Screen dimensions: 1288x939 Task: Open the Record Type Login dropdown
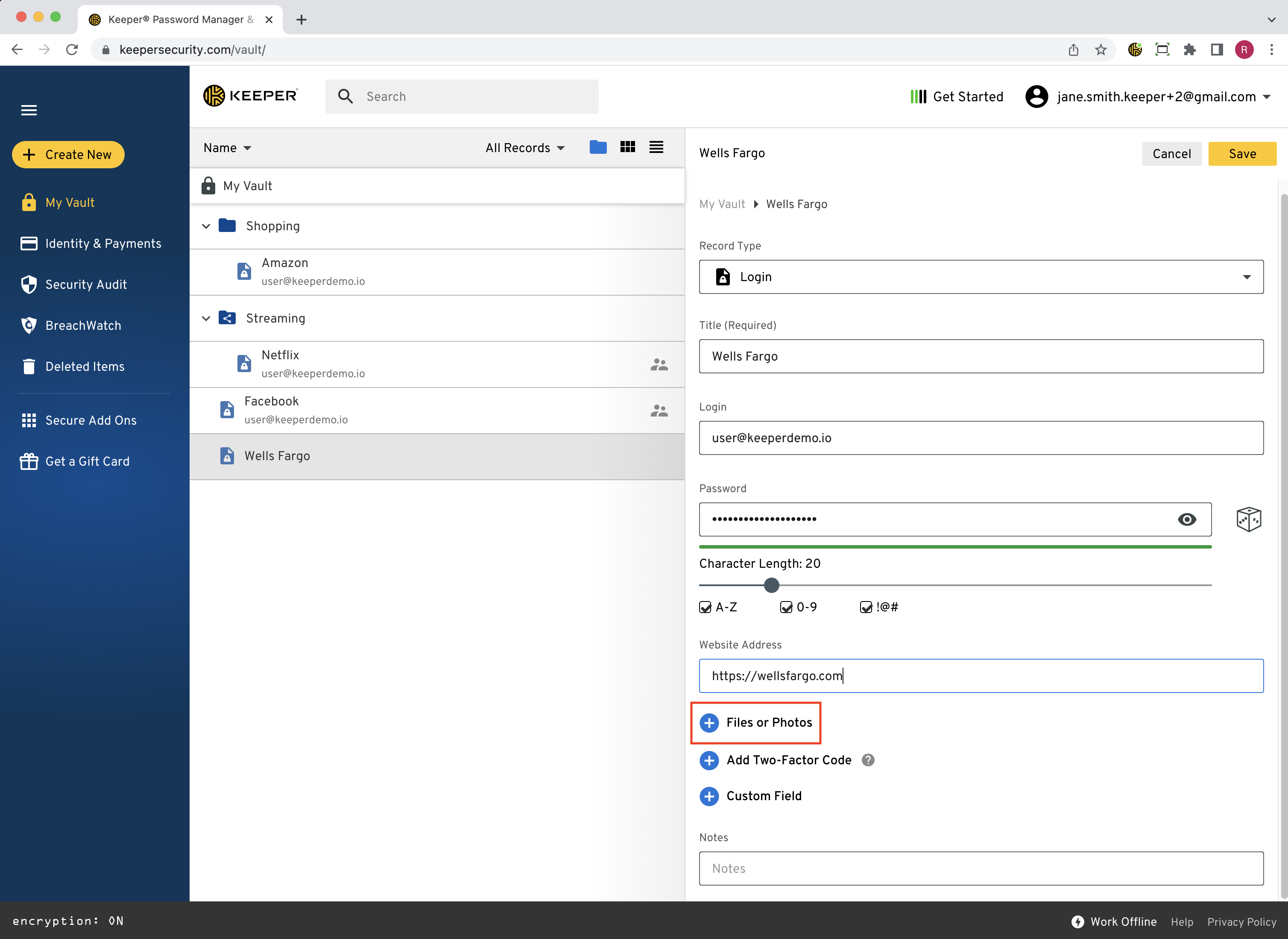point(981,277)
